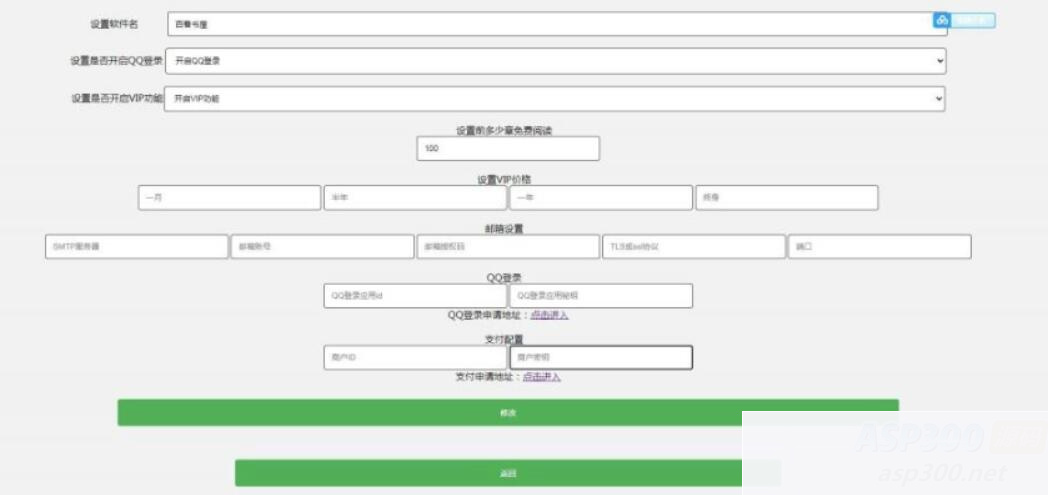Click the 半年 VIP price input
This screenshot has width=1048, height=495.
[415, 198]
